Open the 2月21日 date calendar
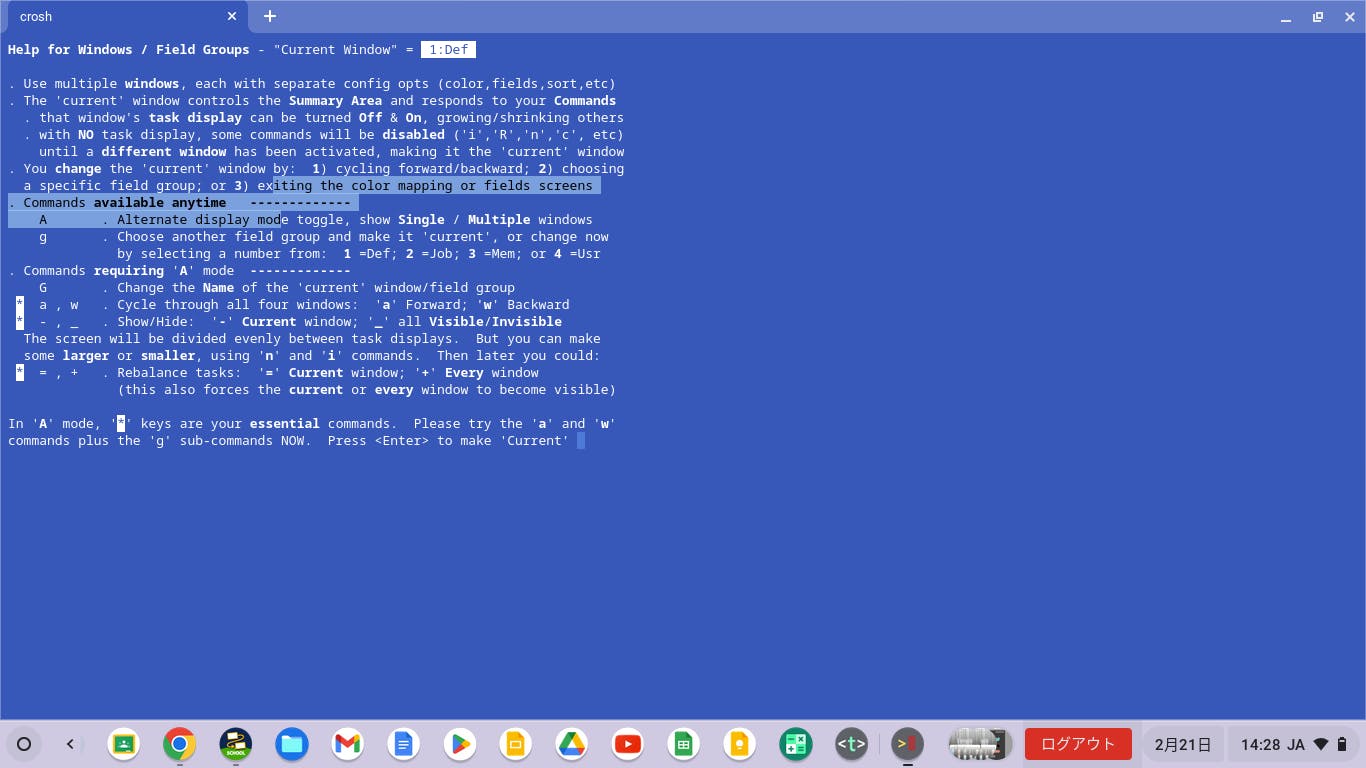 click(1183, 744)
